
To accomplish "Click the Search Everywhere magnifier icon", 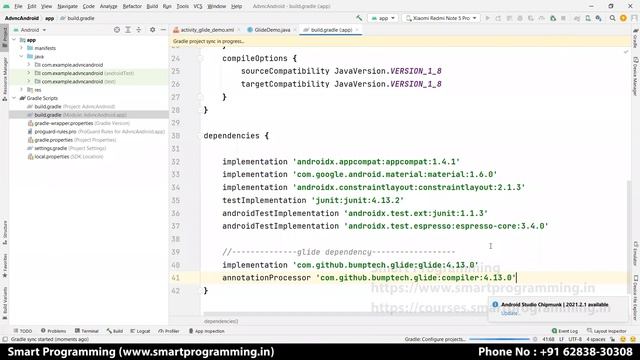I will pos(612,18).
